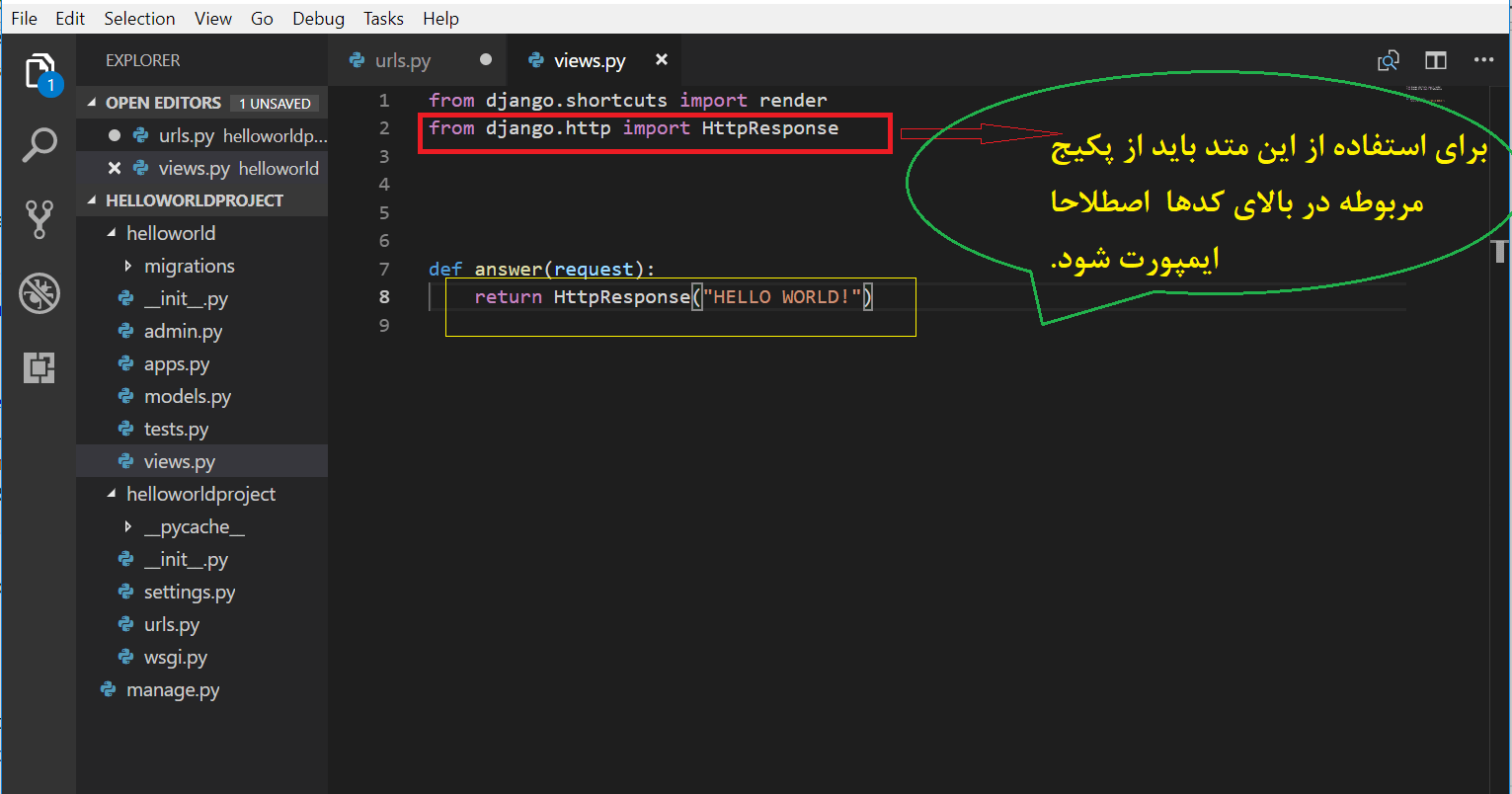This screenshot has width=1512, height=794.
Task: Open the Go menu
Action: click(262, 18)
